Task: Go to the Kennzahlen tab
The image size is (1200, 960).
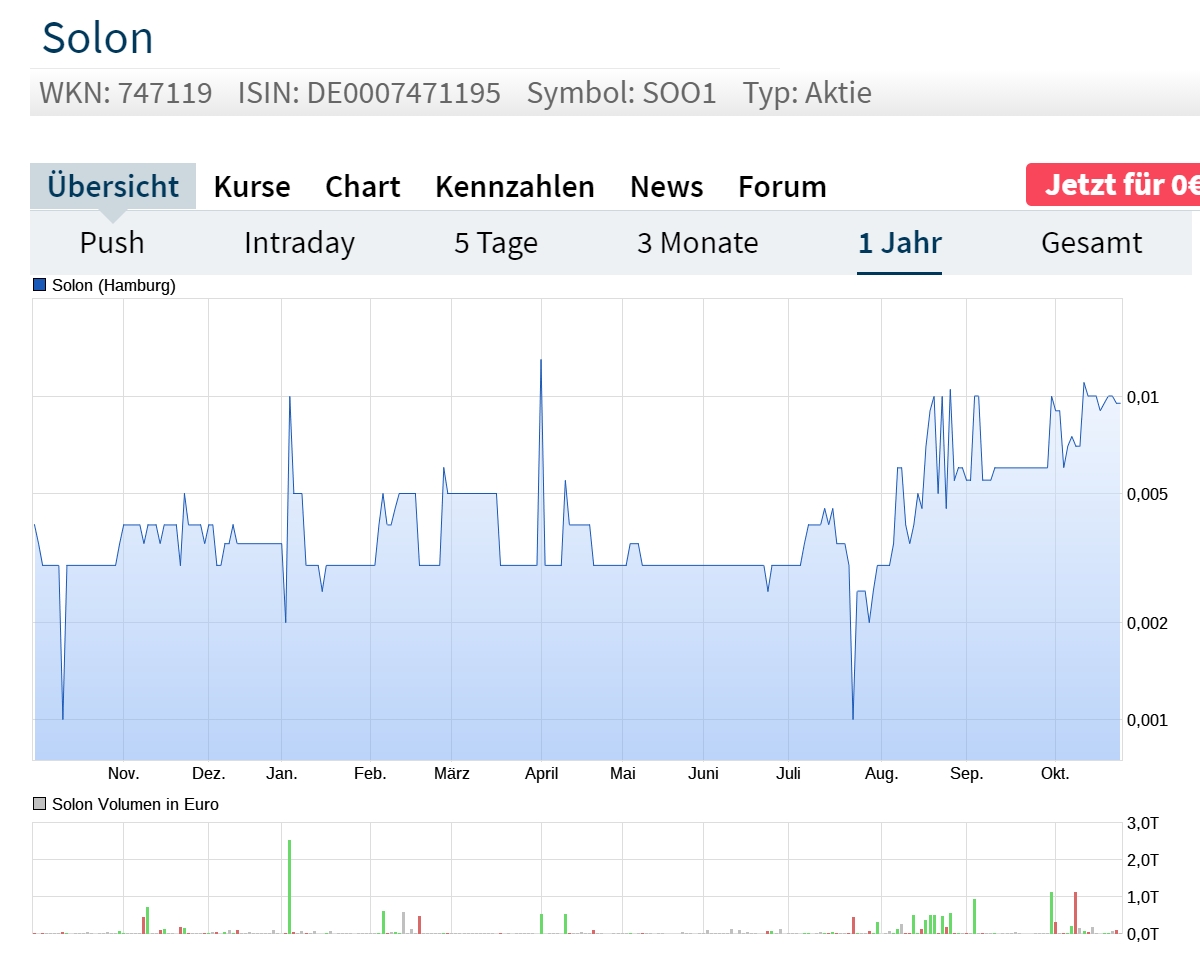Action: (515, 186)
